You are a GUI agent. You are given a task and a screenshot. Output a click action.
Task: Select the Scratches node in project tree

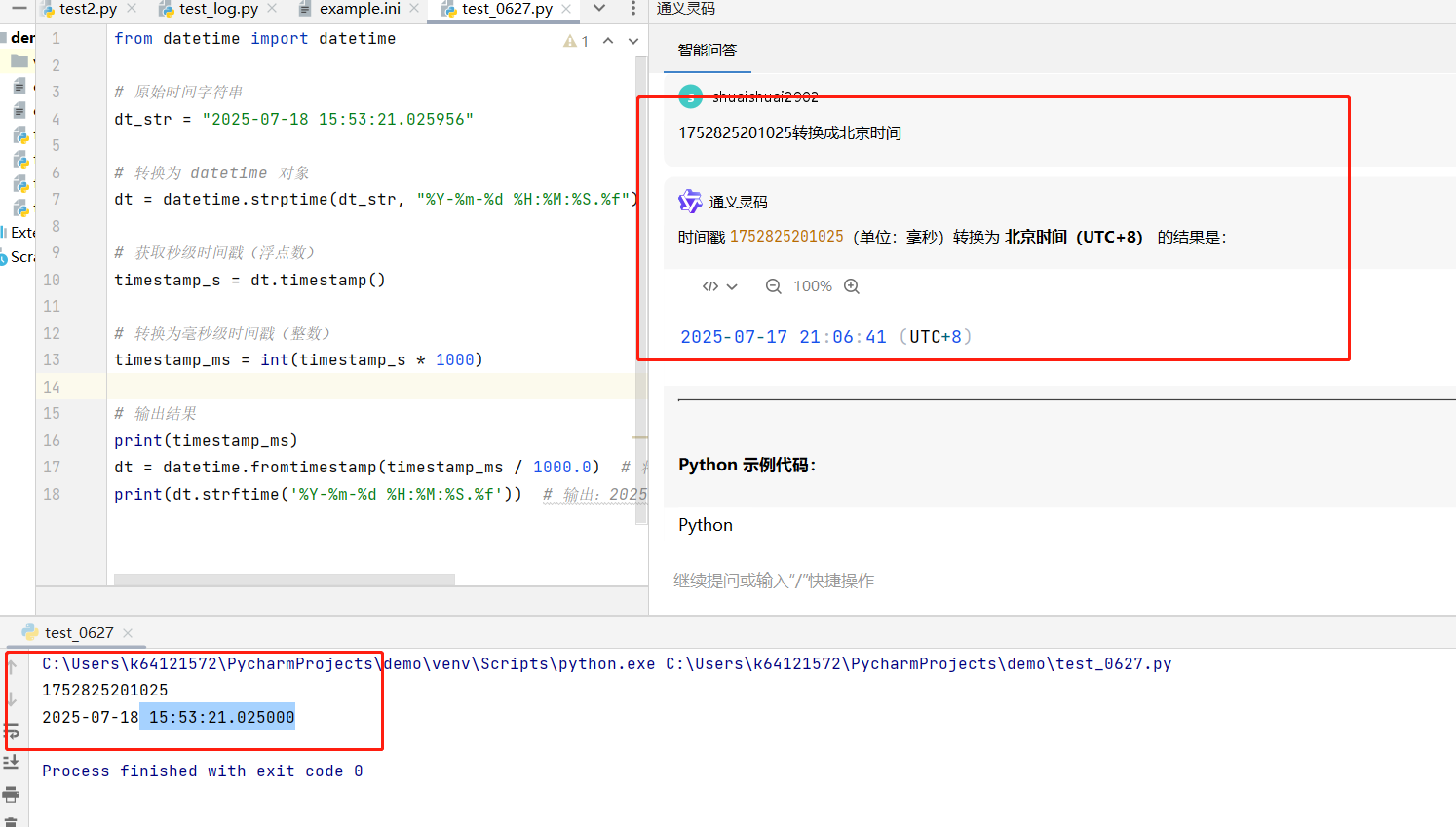click(x=19, y=257)
